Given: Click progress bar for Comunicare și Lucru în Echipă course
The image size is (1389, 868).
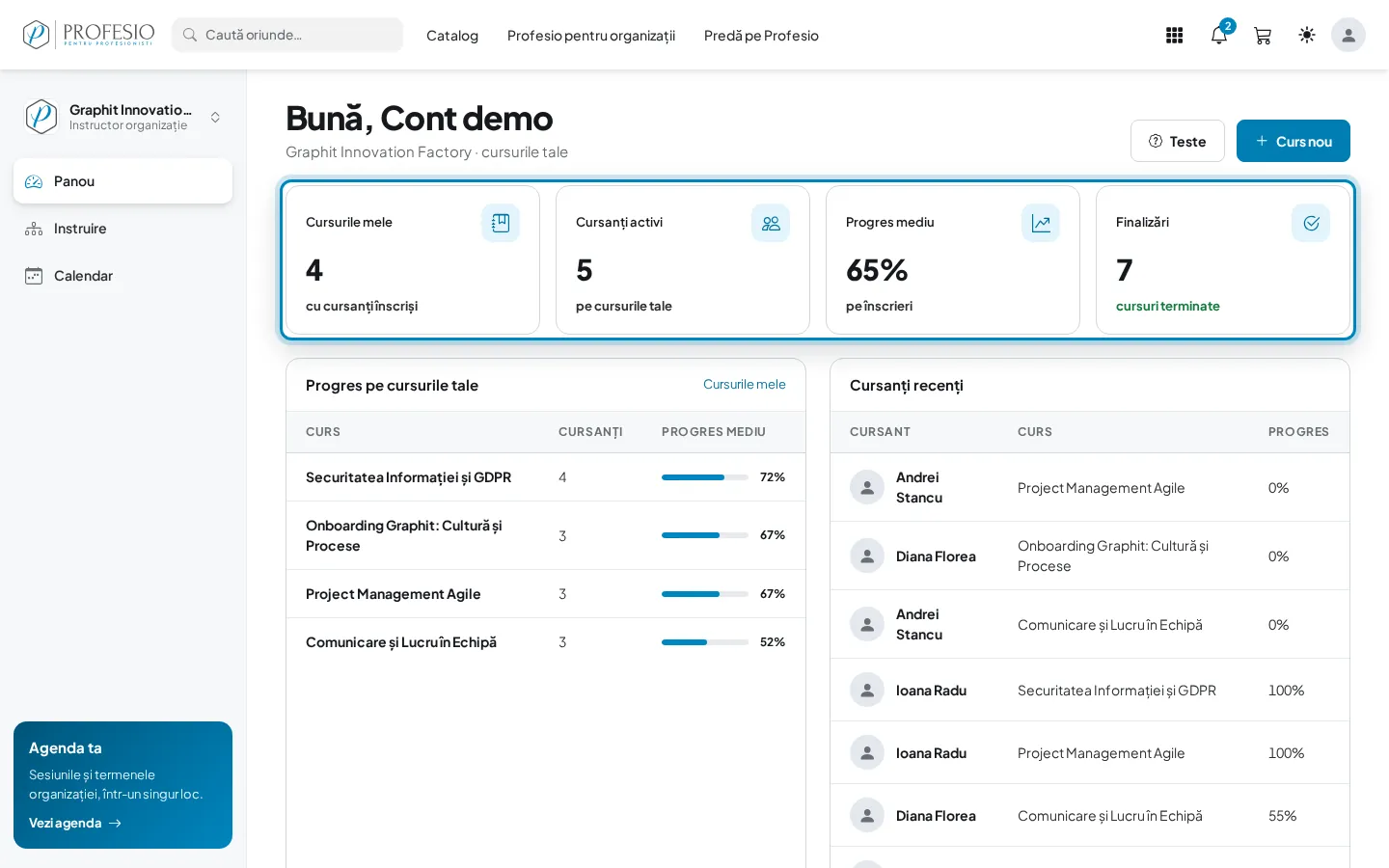Looking at the screenshot, I should (705, 642).
